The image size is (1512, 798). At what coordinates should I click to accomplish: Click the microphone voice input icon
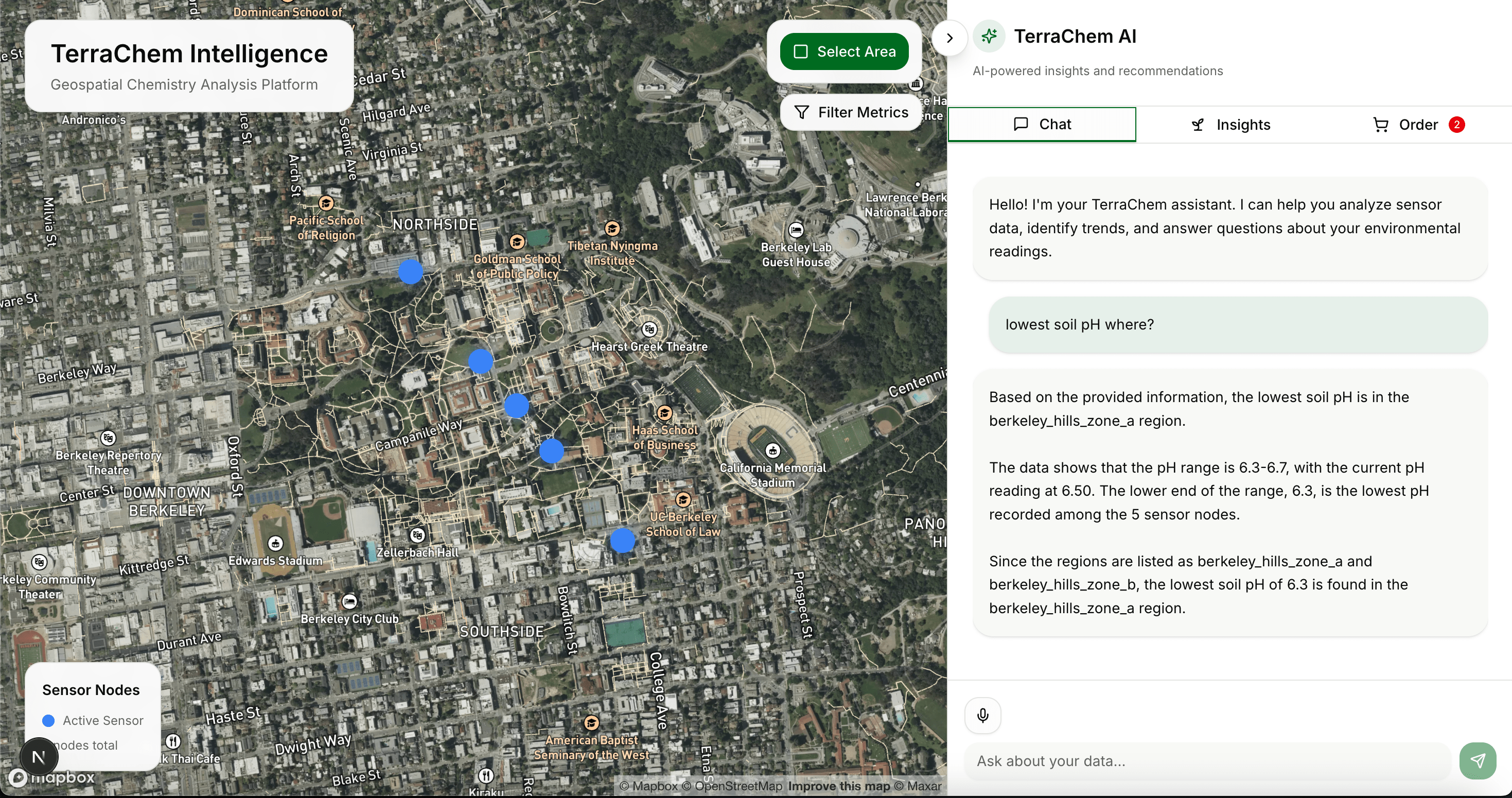982,715
